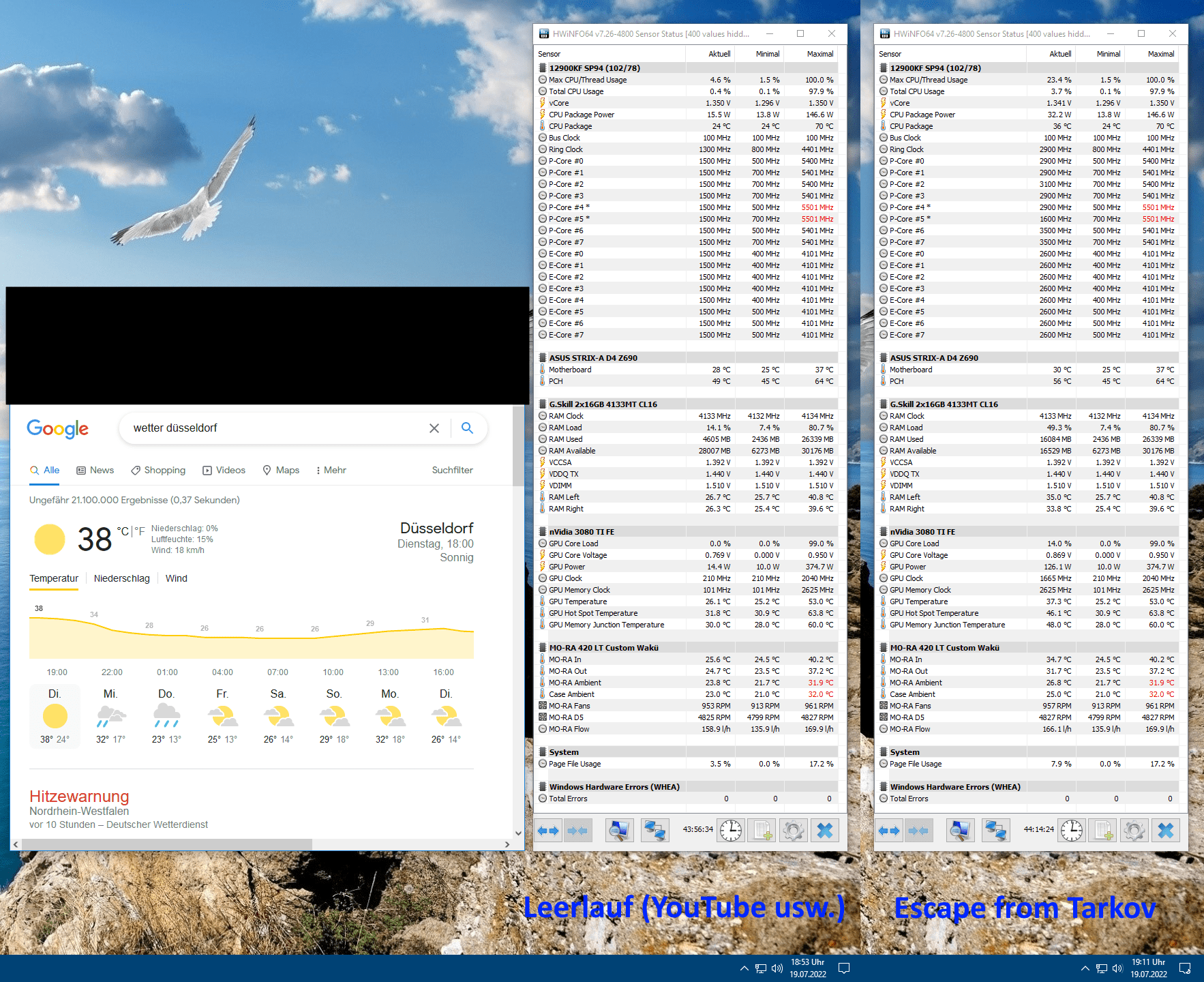Select So. forecast day 29° 18°

coord(334,716)
